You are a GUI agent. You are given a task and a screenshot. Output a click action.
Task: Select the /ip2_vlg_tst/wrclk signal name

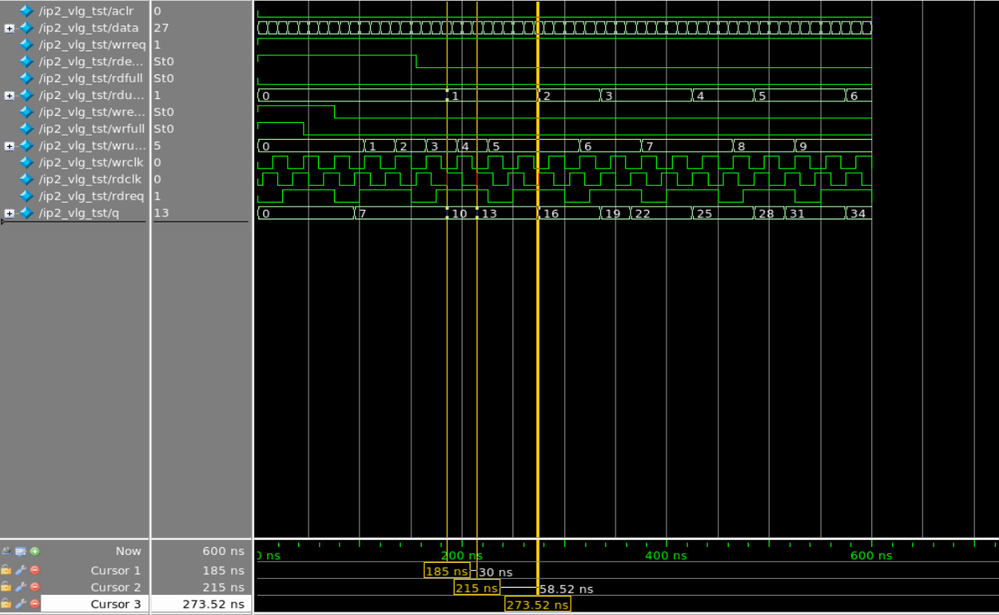coord(91,163)
